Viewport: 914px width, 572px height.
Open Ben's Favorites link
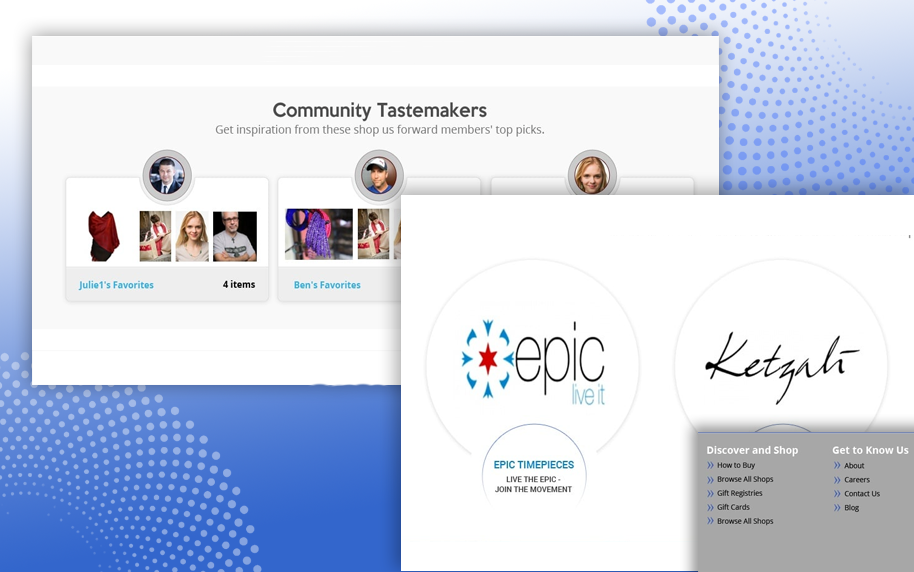(x=327, y=285)
